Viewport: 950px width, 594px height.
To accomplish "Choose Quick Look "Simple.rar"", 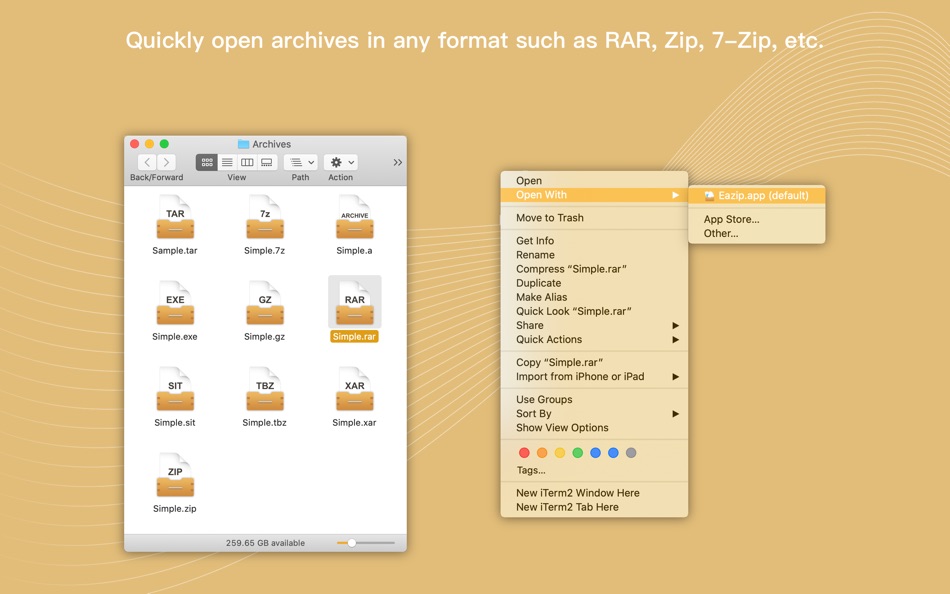I will click(594, 312).
